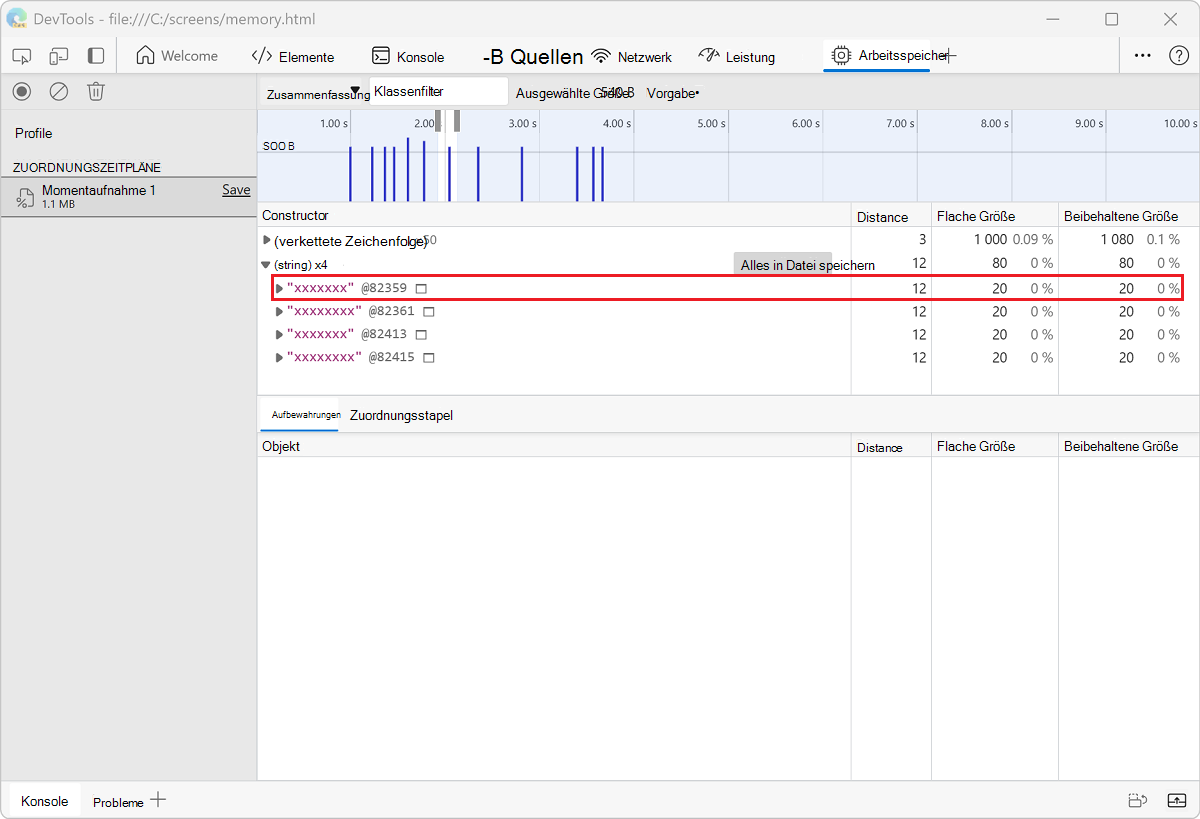Click the add panel plus icon in the bottom drawer
The image size is (1200, 819).
(157, 800)
